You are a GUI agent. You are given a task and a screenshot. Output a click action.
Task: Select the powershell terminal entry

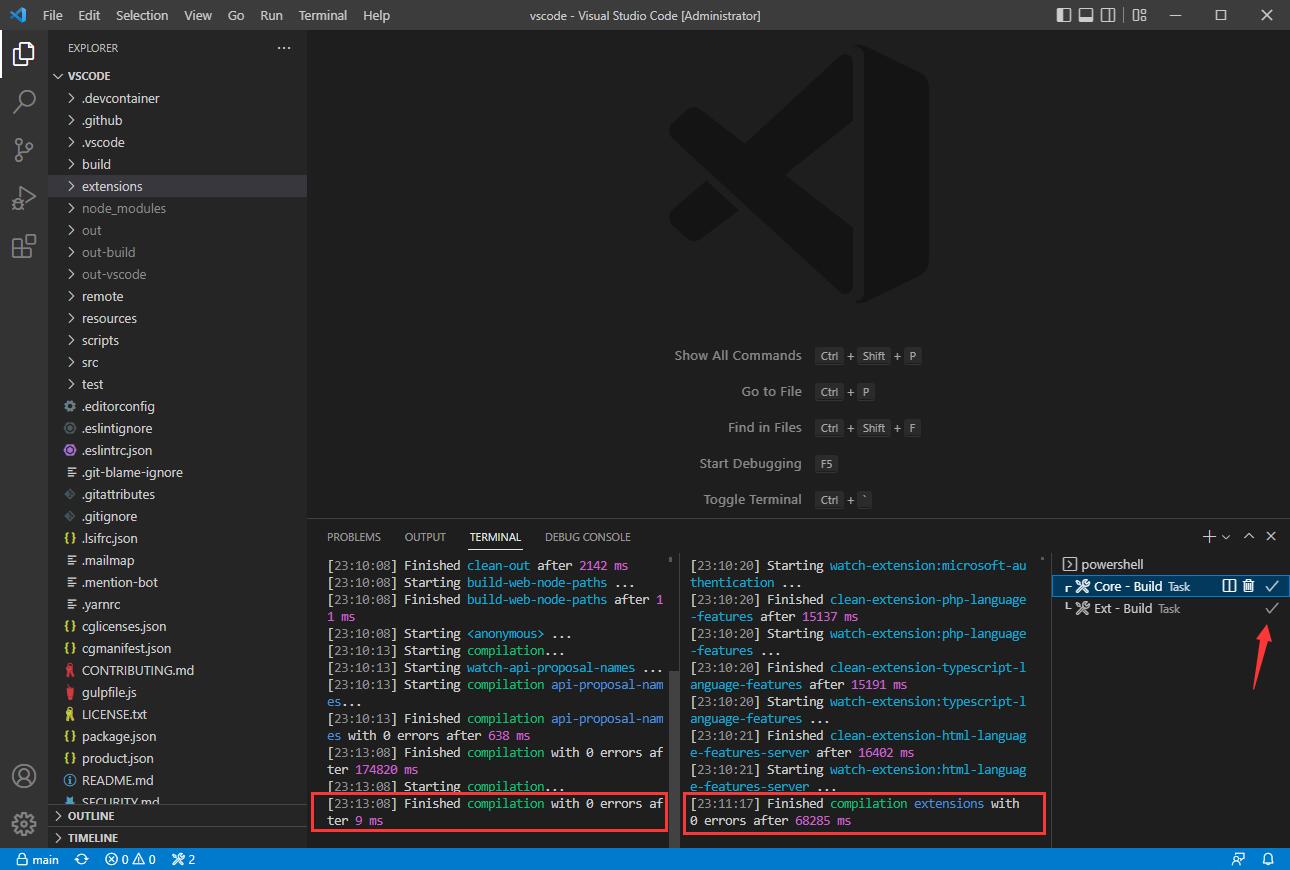point(1170,564)
